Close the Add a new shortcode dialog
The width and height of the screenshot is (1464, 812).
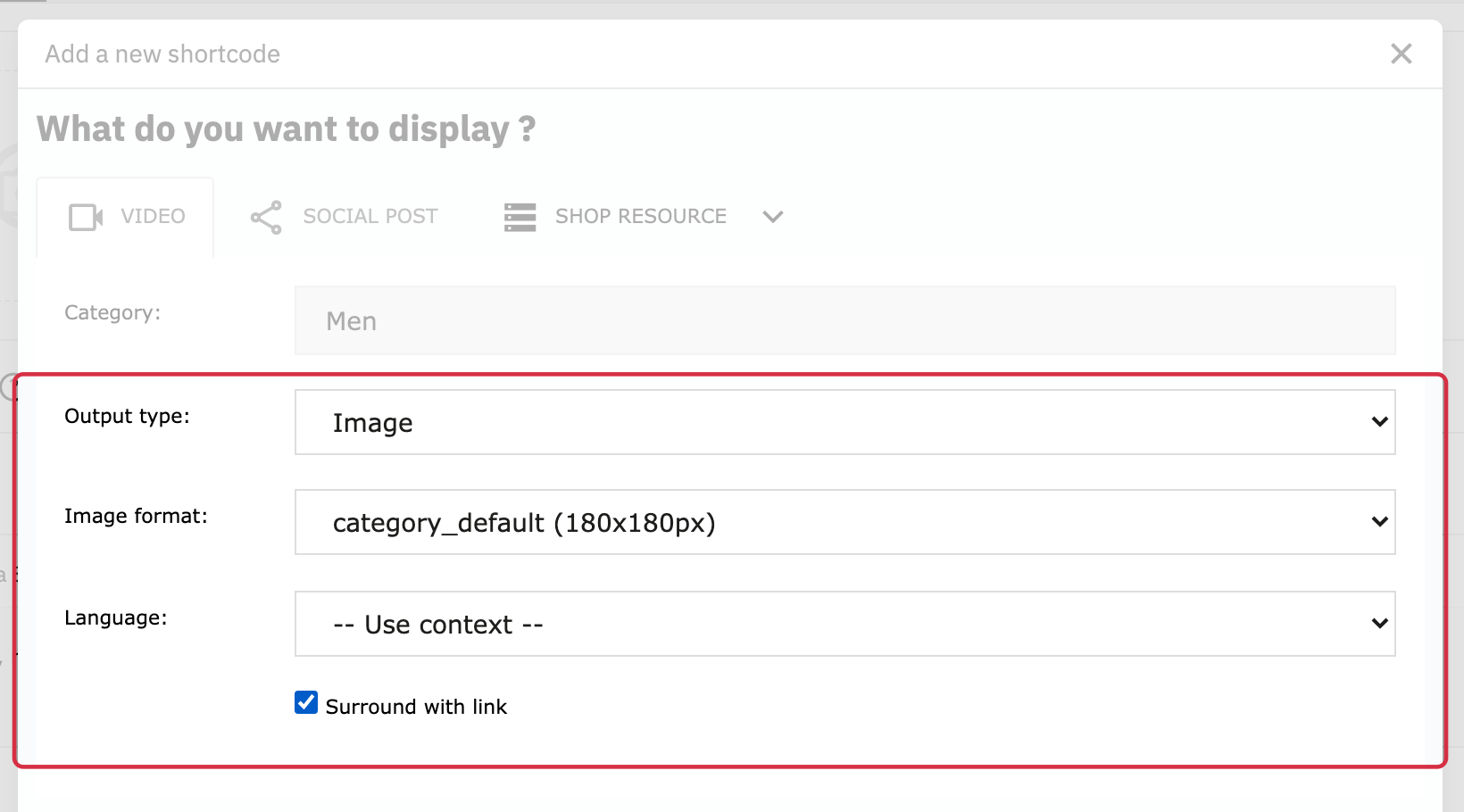tap(1401, 54)
